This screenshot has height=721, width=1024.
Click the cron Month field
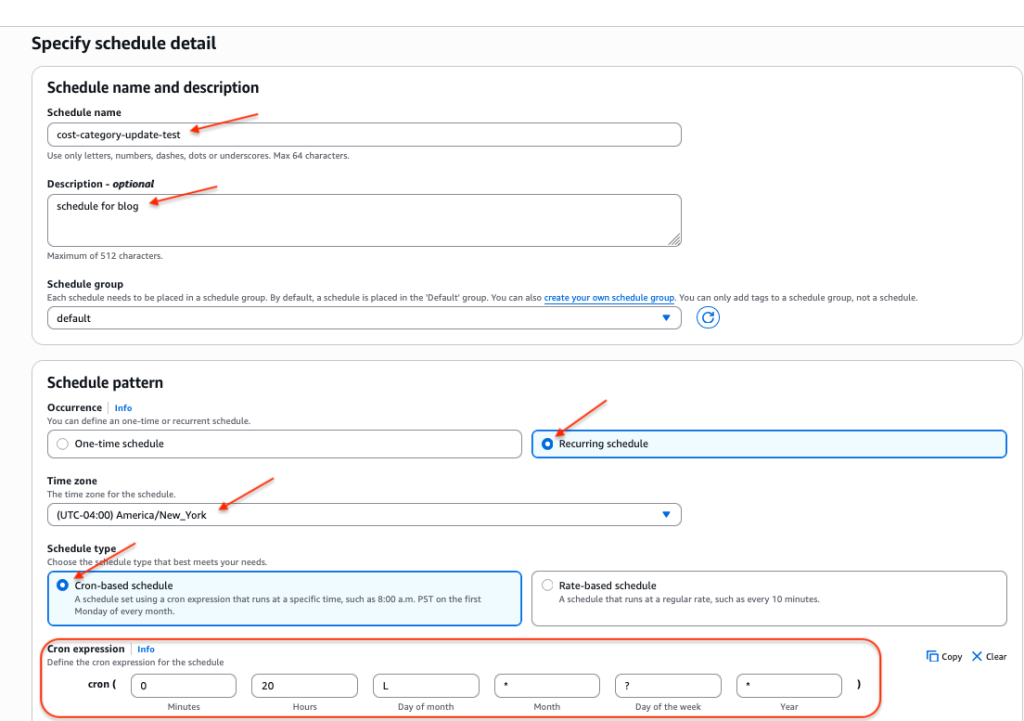click(x=547, y=686)
